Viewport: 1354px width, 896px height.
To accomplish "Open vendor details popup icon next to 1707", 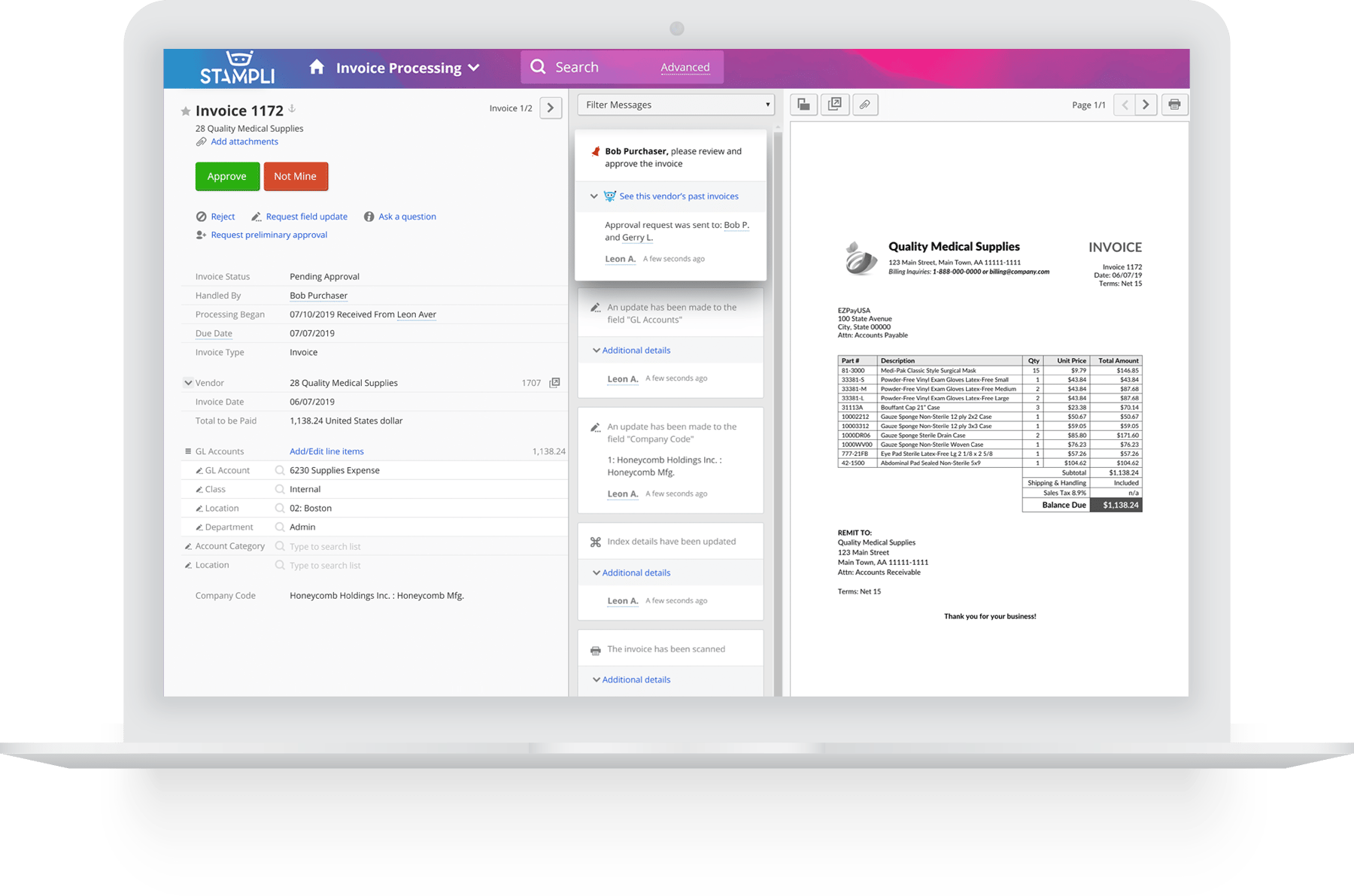I will pos(554,382).
